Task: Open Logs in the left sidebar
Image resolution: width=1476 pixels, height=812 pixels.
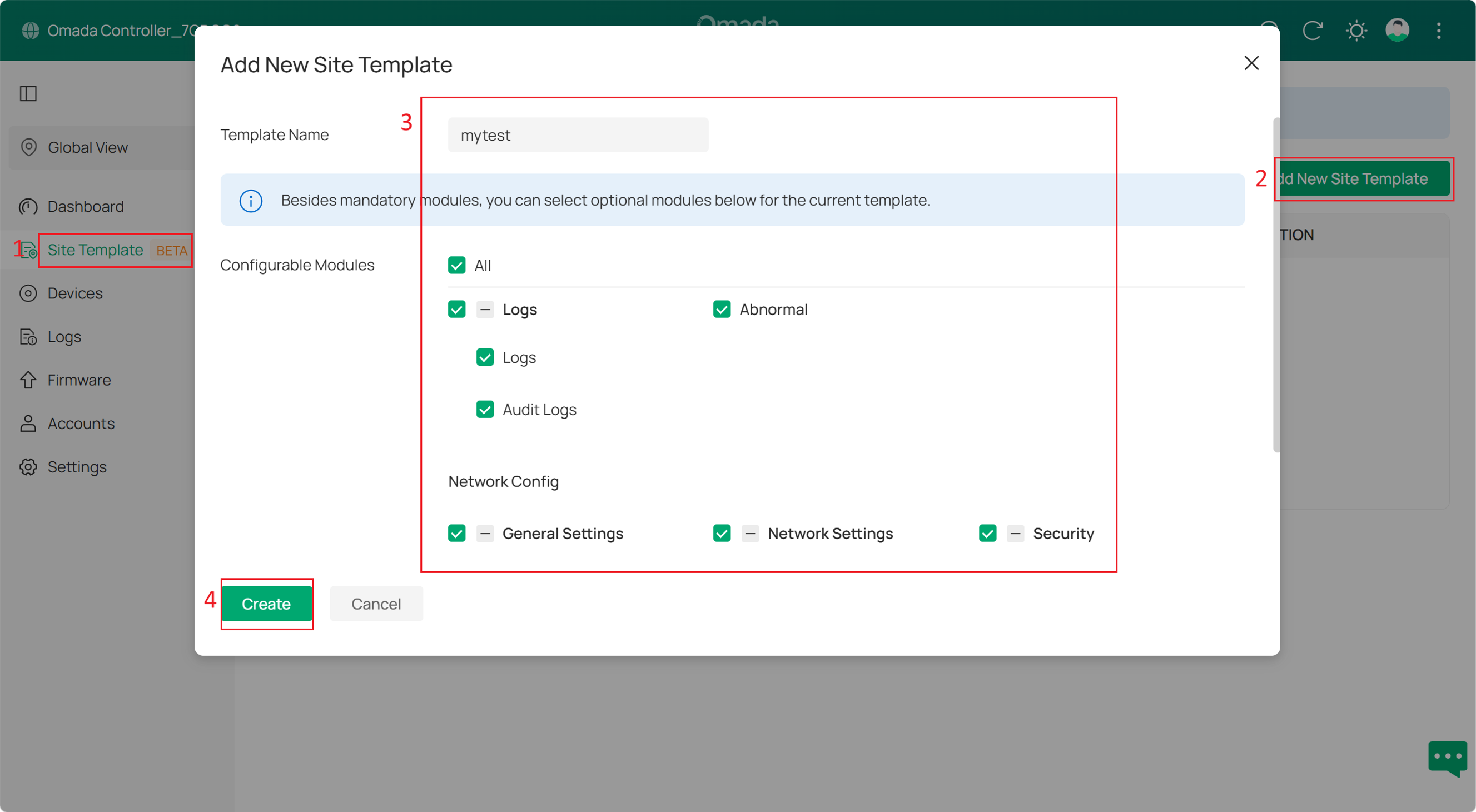Action: (64, 337)
